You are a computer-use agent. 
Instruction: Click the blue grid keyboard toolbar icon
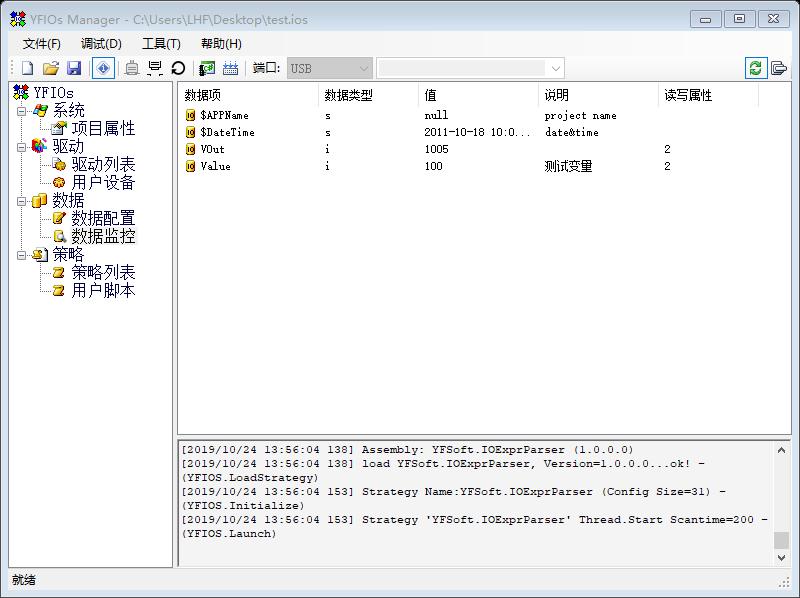230,68
